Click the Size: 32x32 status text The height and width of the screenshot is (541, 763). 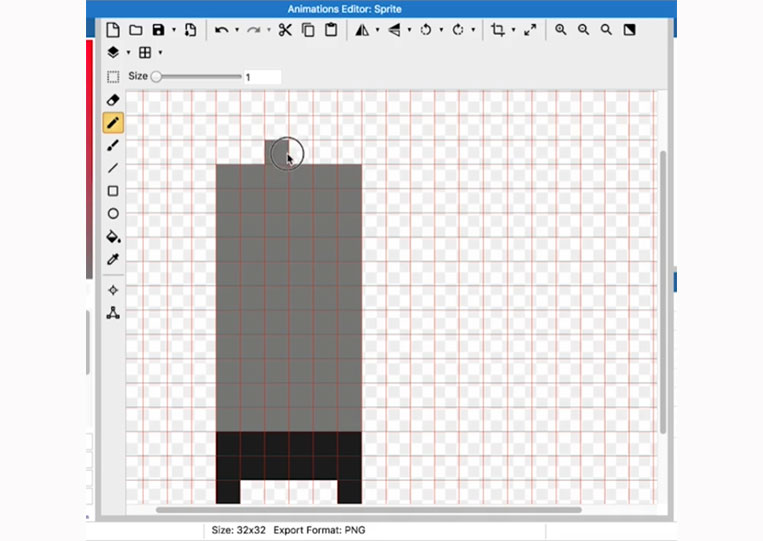tap(238, 530)
